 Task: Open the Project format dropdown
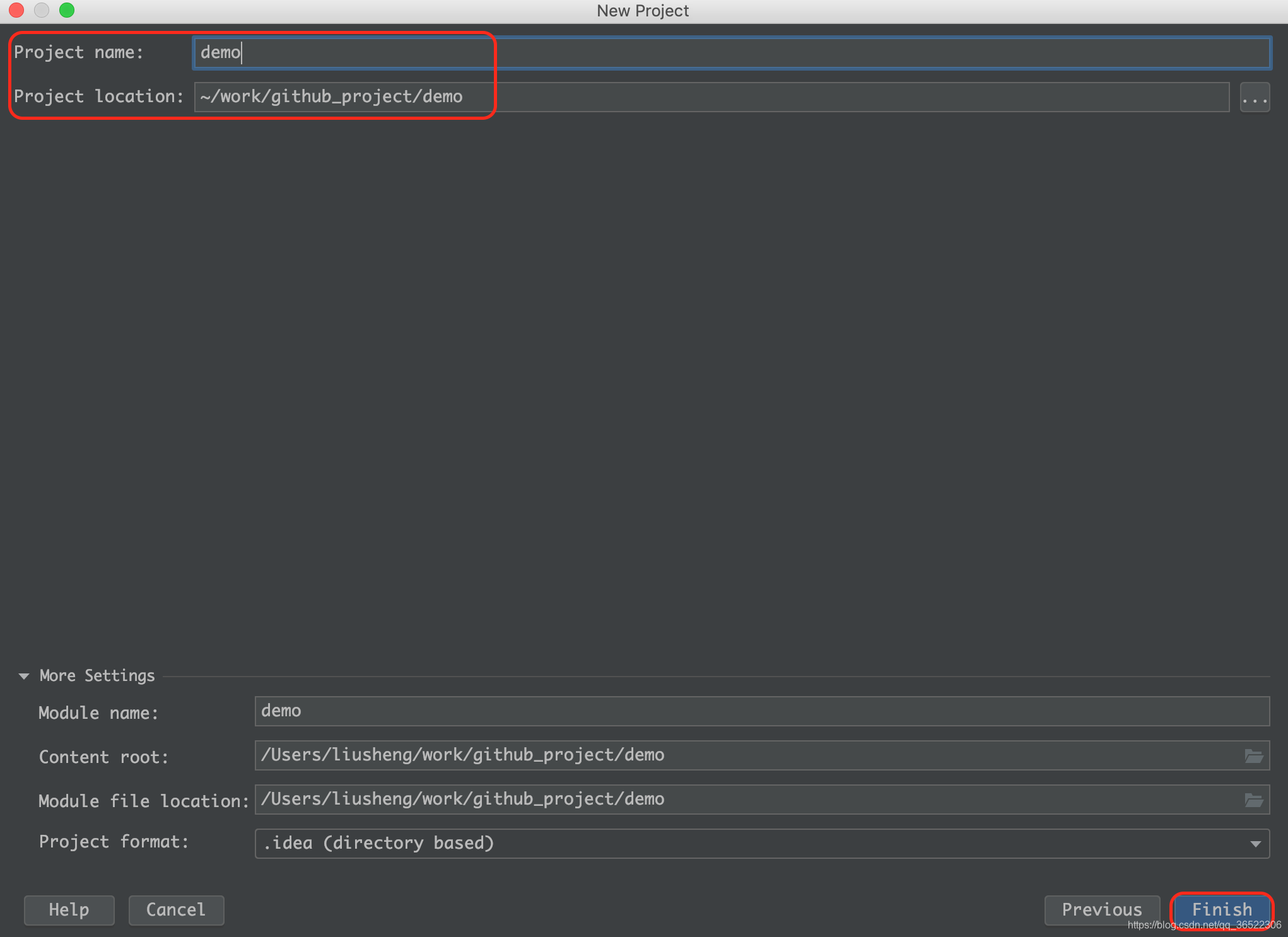[x=751, y=844]
